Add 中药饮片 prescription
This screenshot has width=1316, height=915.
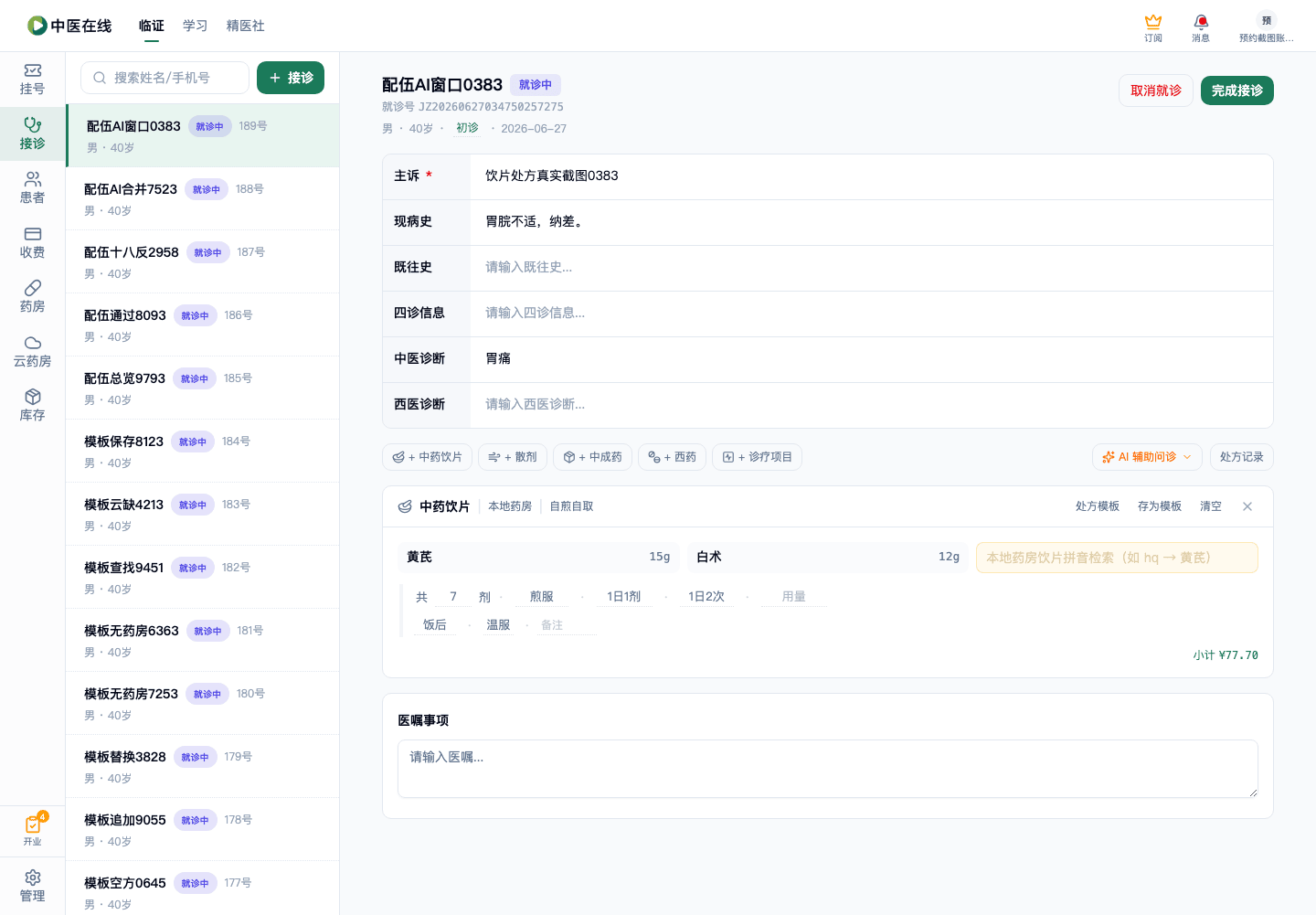pyautogui.click(x=427, y=457)
